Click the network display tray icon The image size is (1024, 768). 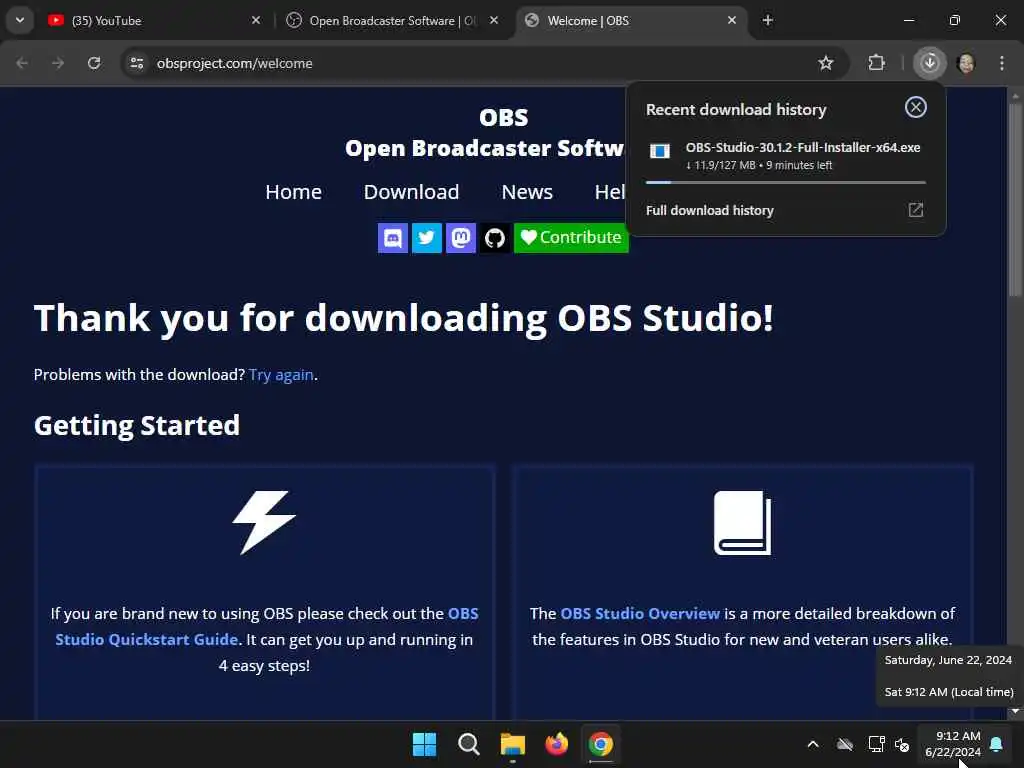tap(876, 744)
